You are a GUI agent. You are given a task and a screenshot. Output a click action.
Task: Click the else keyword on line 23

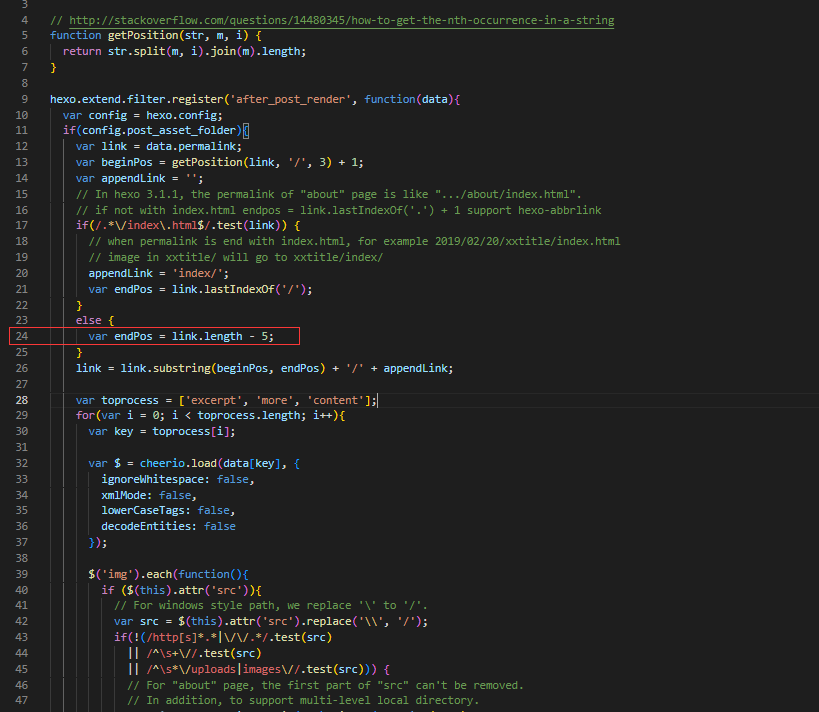(88, 320)
